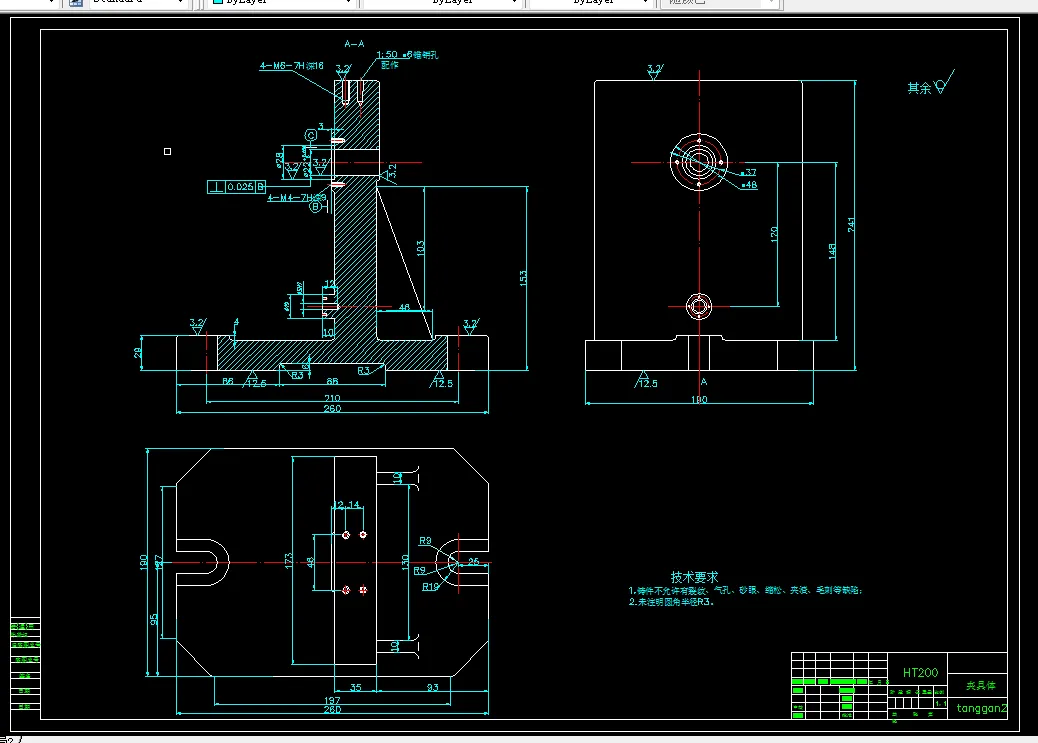Select the 其余 surface finish note
This screenshot has width=1038, height=743.
click(930, 83)
